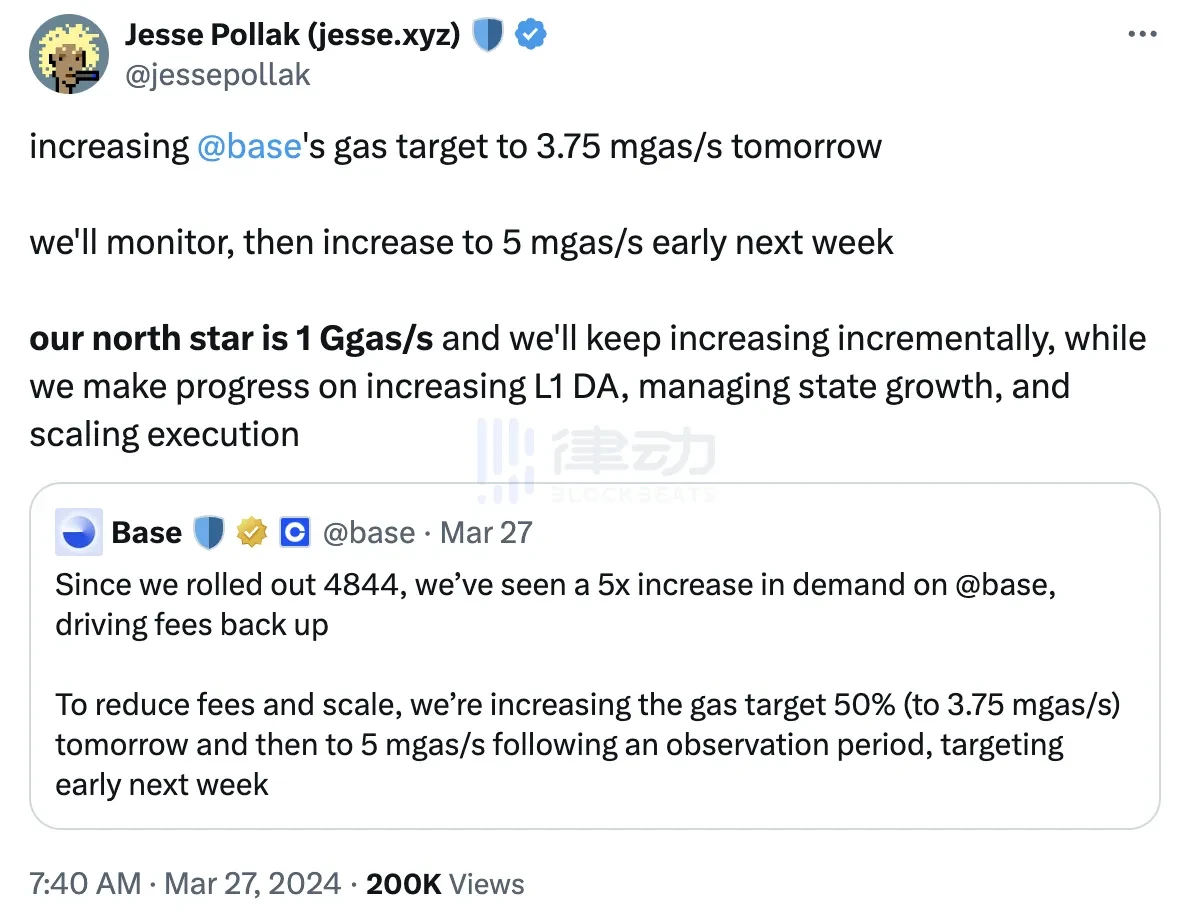Open the tweet's three-dot more options menu

tap(1141, 34)
